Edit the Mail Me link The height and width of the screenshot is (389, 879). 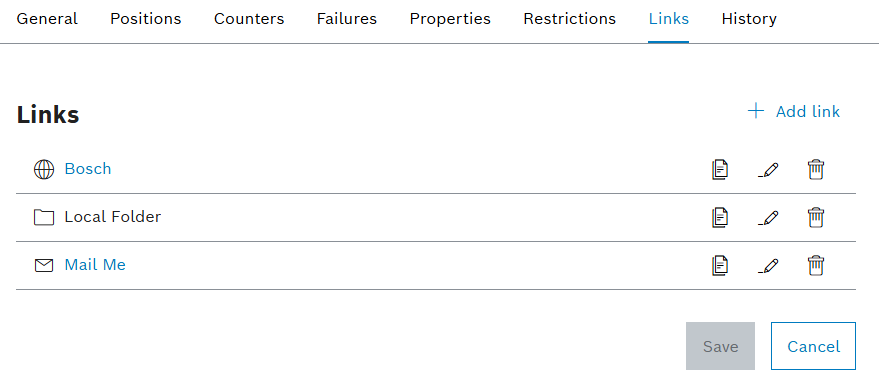coord(768,265)
